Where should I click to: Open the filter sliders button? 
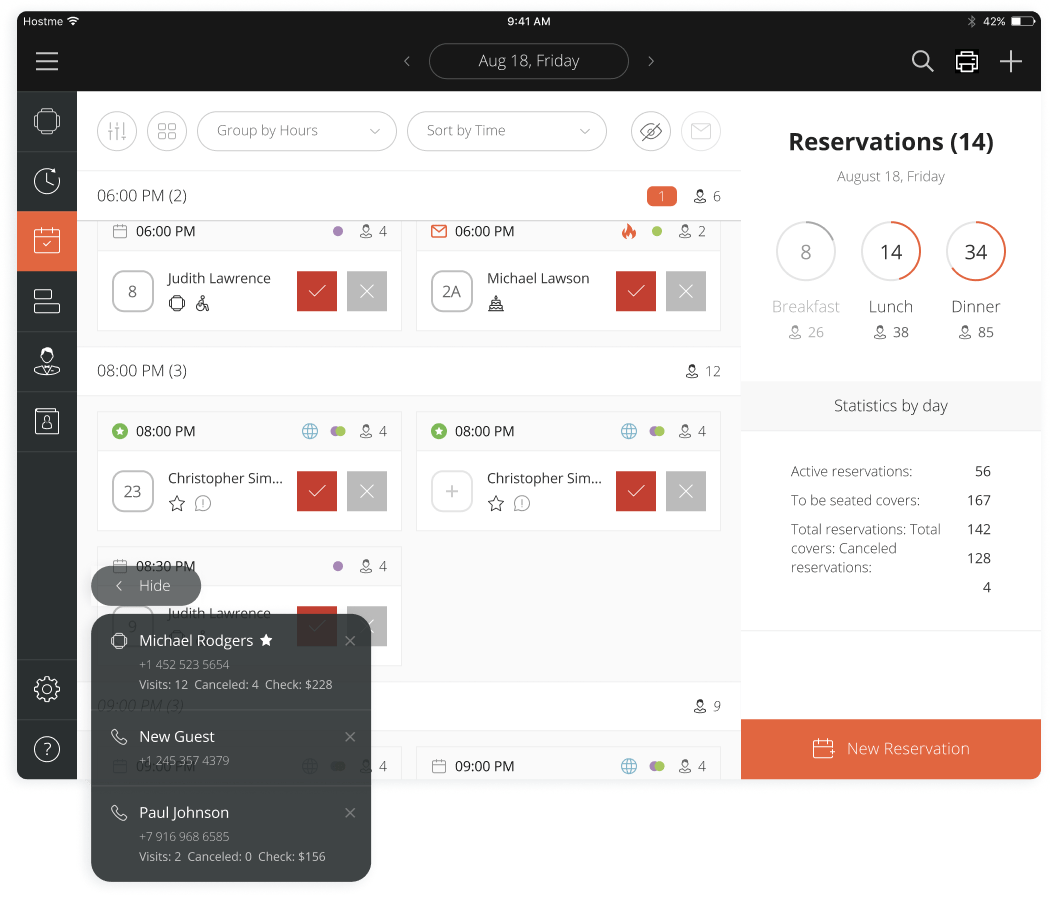pyautogui.click(x=117, y=131)
